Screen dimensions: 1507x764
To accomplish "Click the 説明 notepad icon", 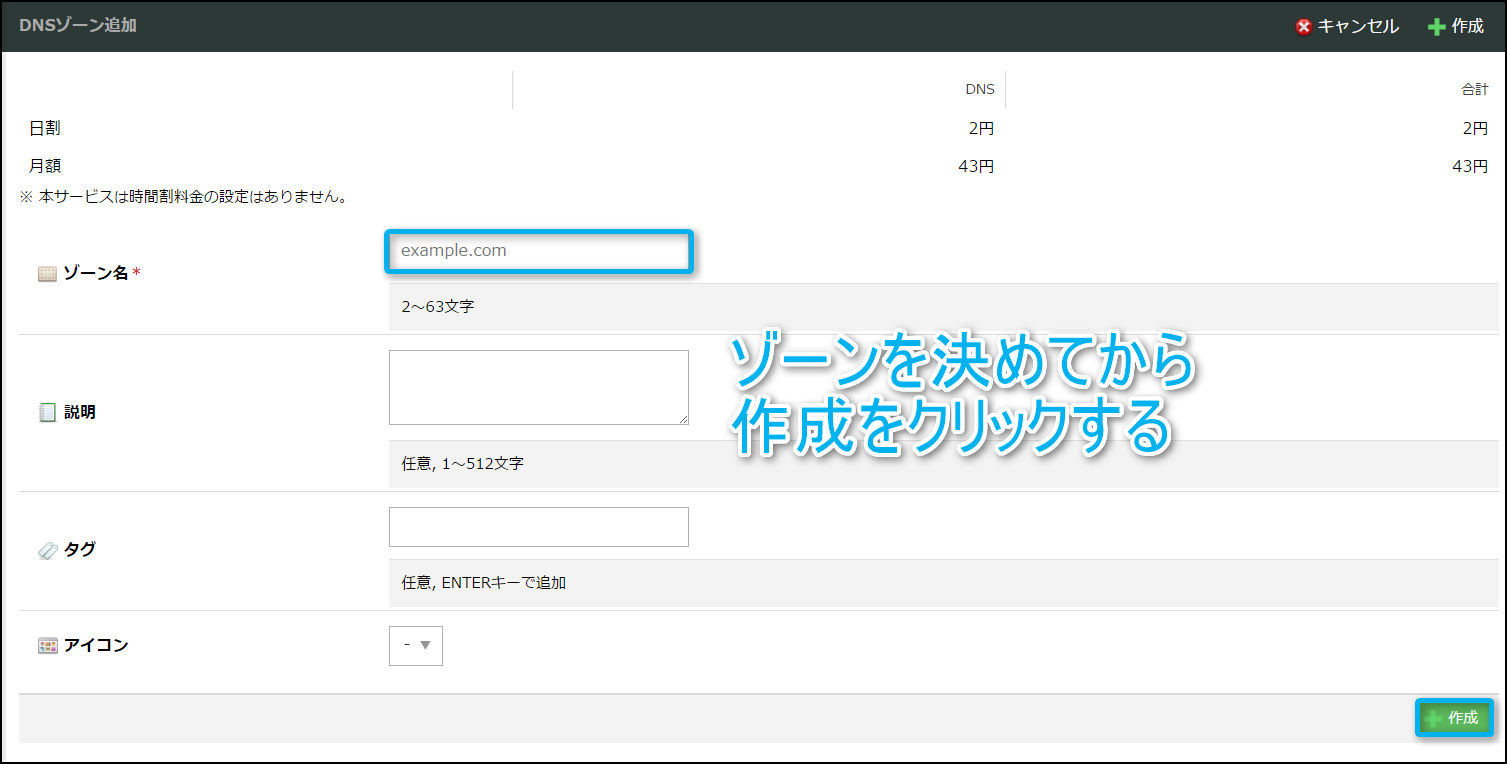I will coord(47,412).
